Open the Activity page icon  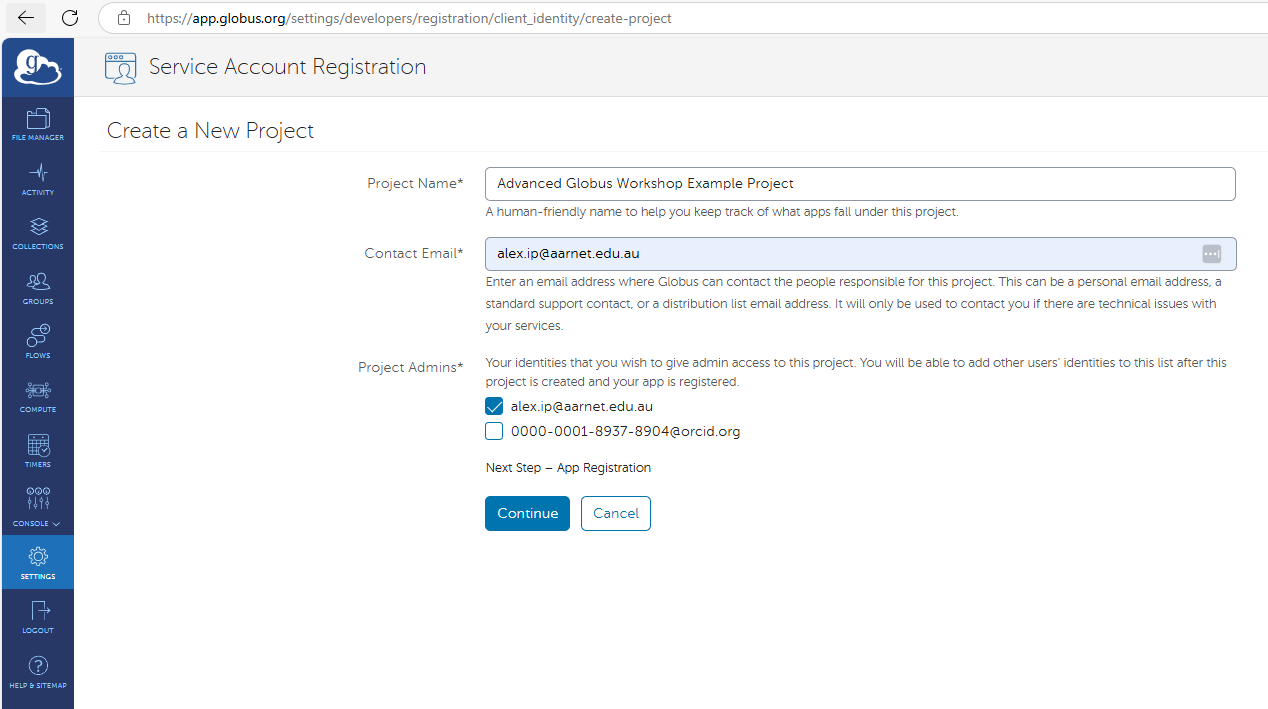coord(38,178)
